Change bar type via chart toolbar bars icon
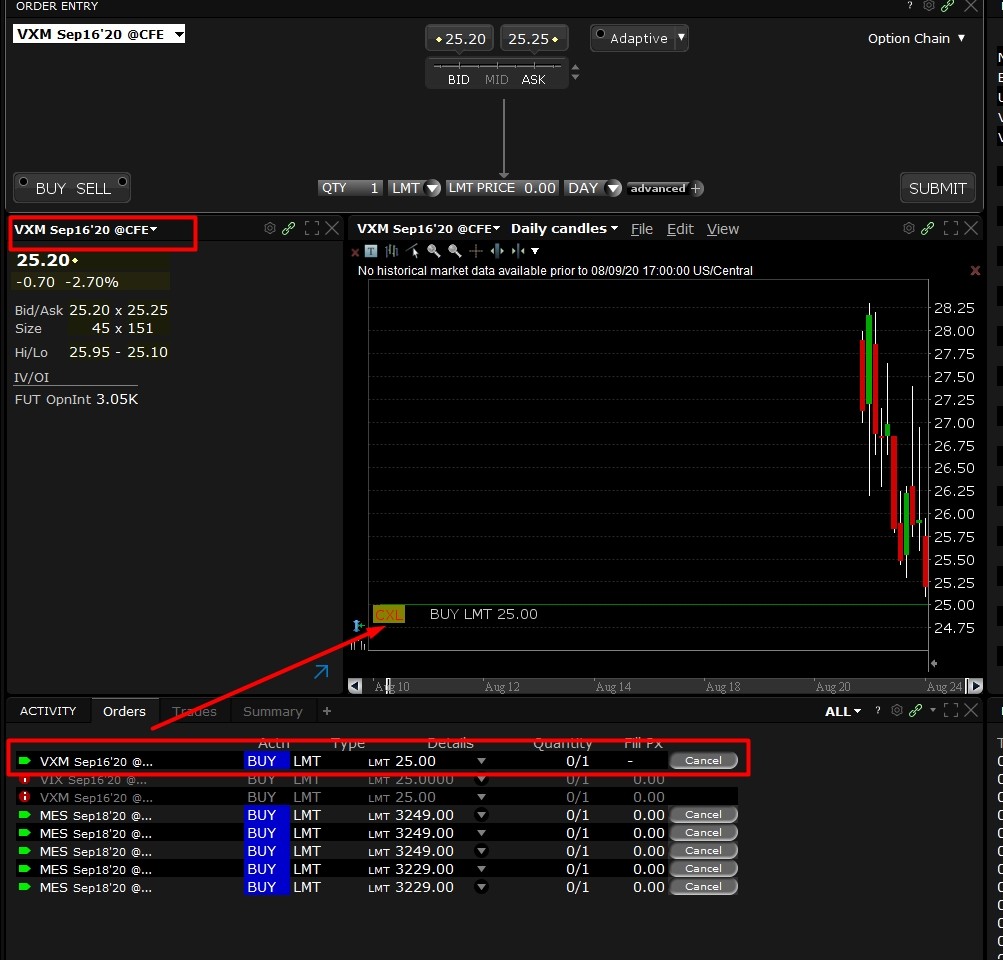This screenshot has width=1003, height=960. click(391, 251)
